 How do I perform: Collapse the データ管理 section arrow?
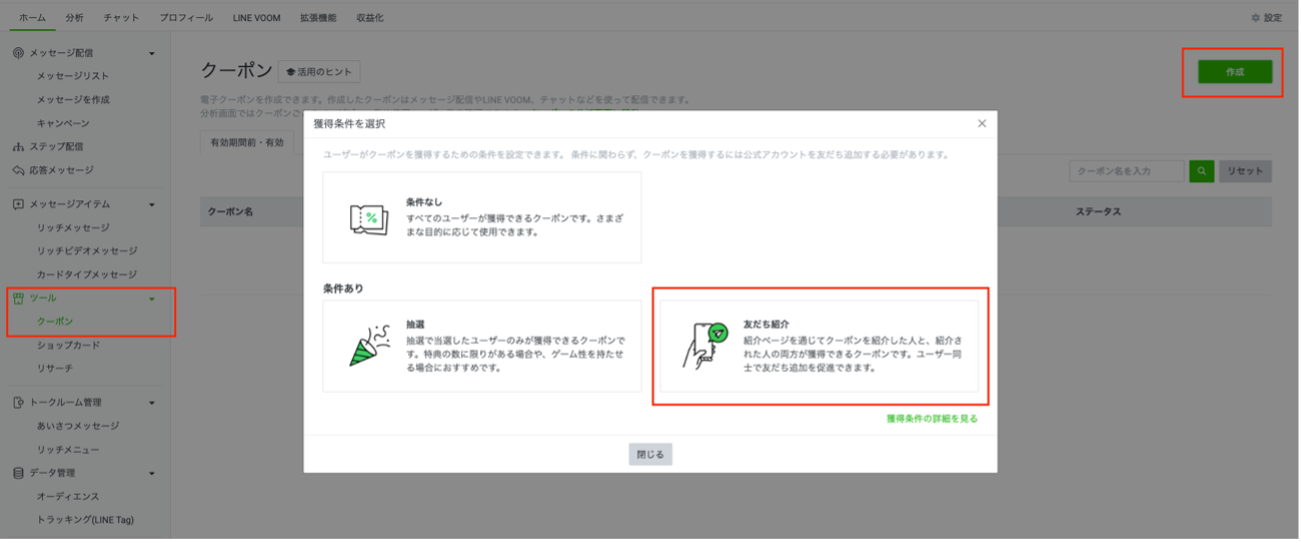(152, 473)
